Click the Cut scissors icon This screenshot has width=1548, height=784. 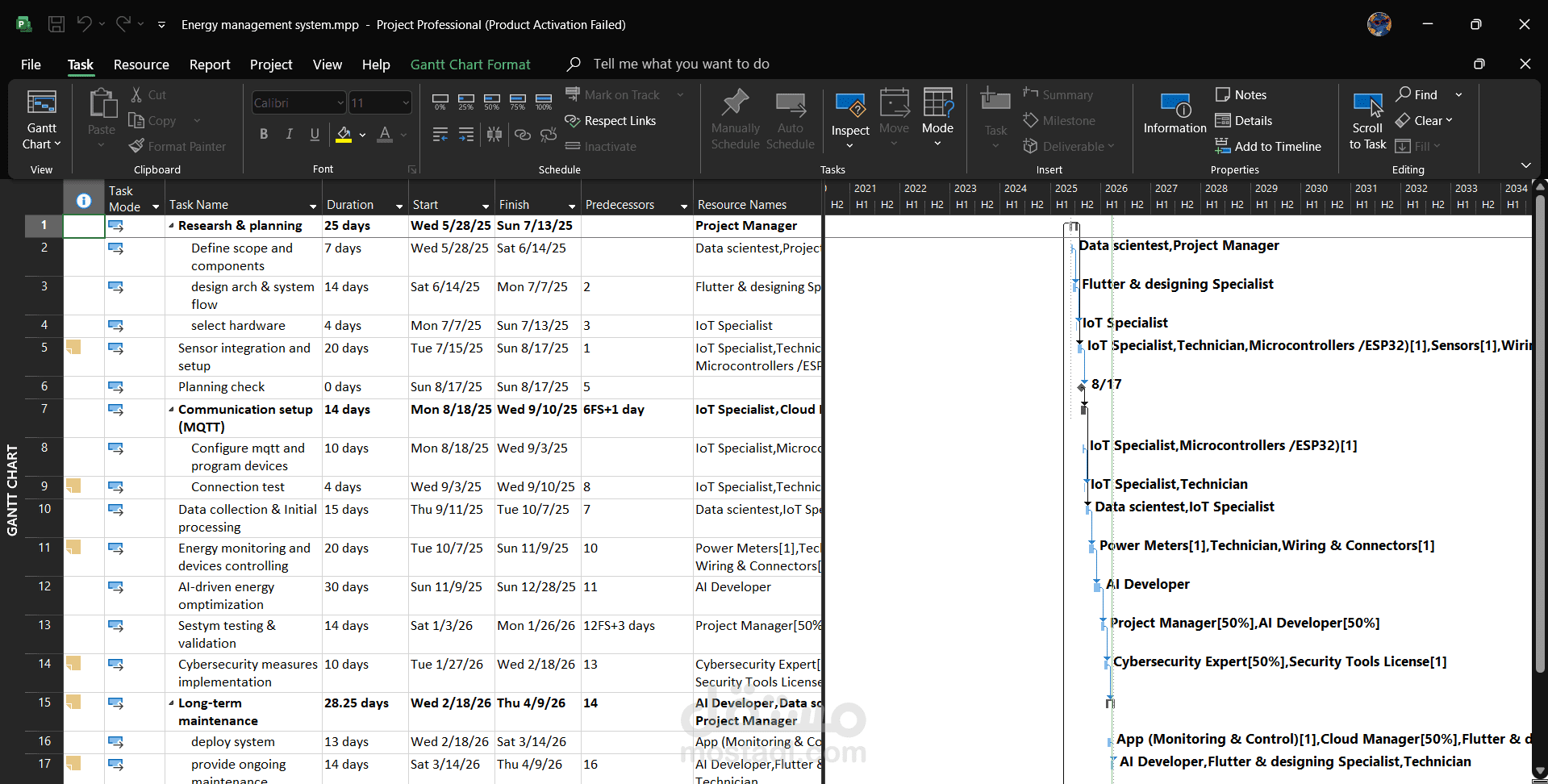136,94
